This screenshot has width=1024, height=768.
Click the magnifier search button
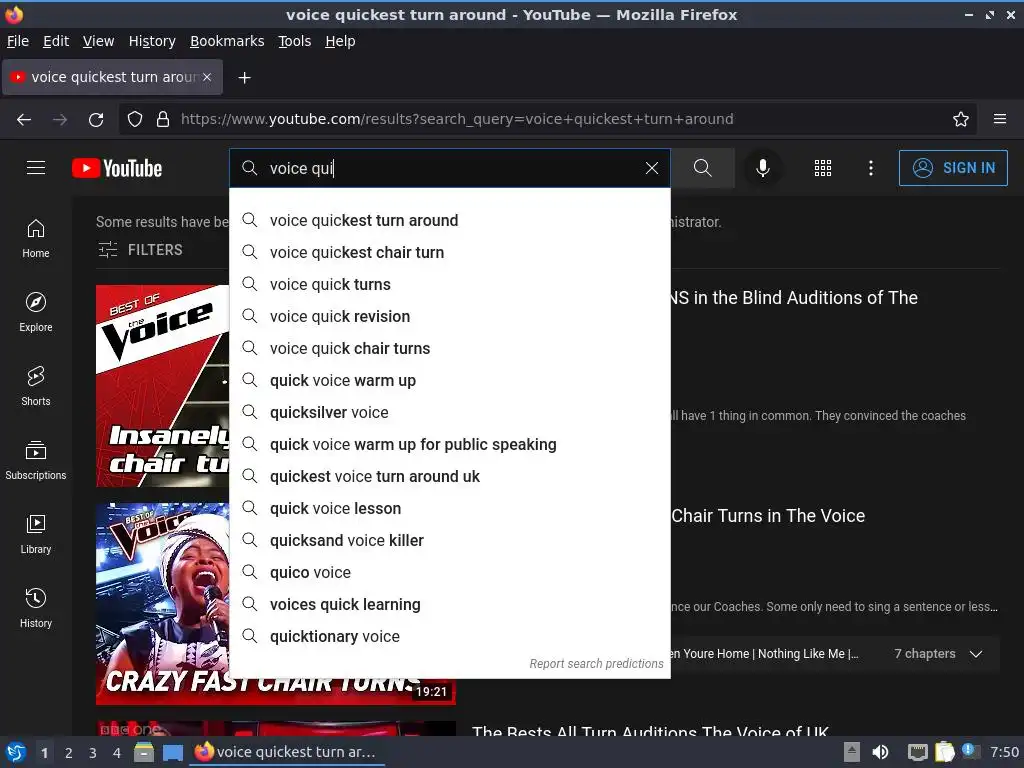click(x=703, y=168)
